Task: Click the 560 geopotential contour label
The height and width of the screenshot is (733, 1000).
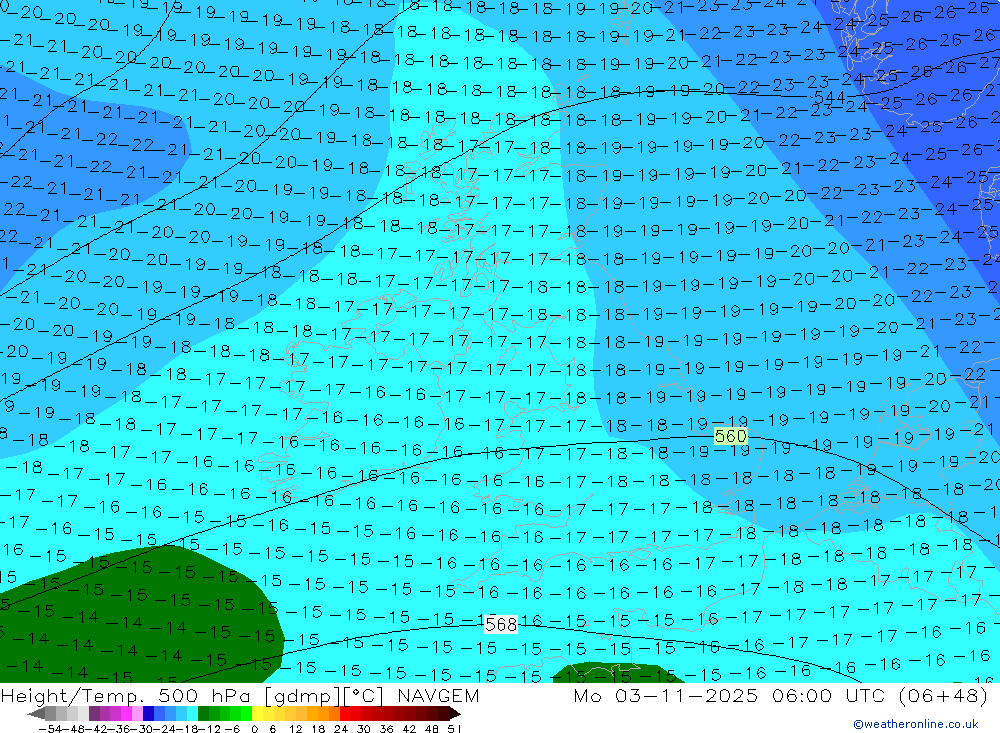Action: coord(730,436)
